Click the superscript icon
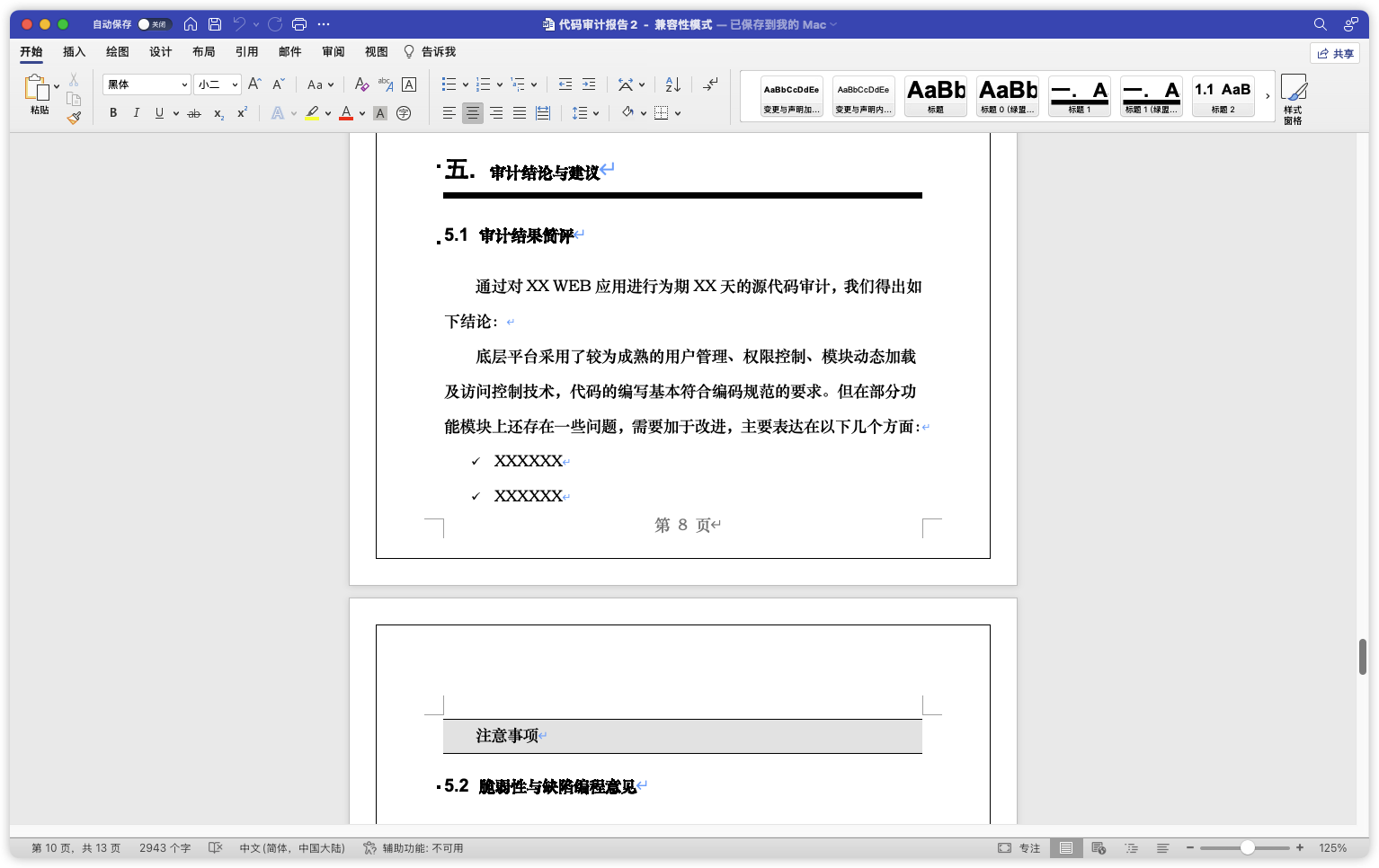The image size is (1379, 868). click(x=239, y=113)
